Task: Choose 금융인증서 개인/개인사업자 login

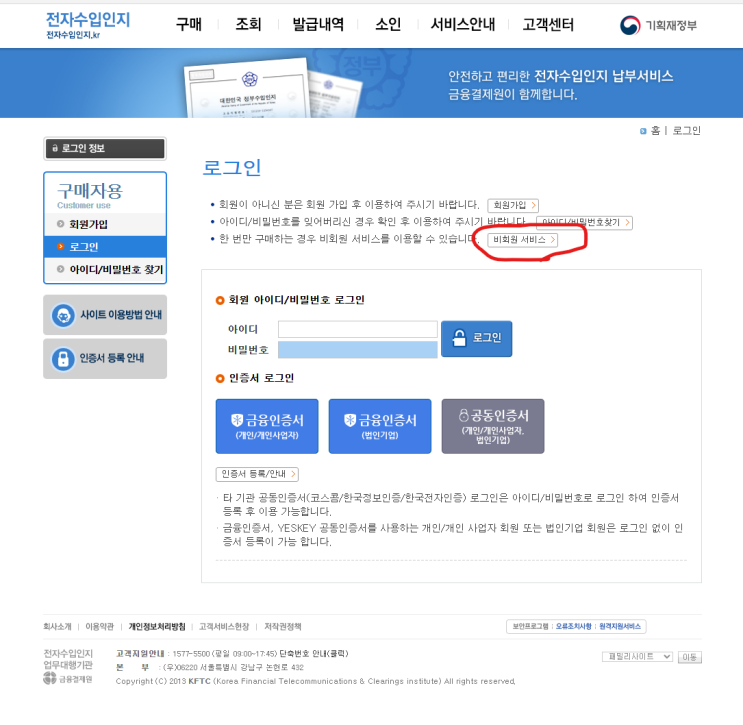Action: [267, 426]
